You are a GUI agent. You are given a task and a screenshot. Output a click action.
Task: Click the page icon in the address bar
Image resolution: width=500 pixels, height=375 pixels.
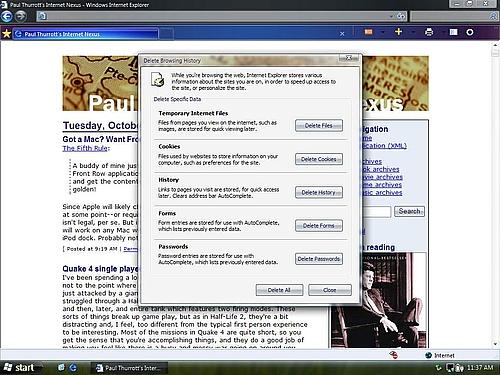click(x=42, y=16)
